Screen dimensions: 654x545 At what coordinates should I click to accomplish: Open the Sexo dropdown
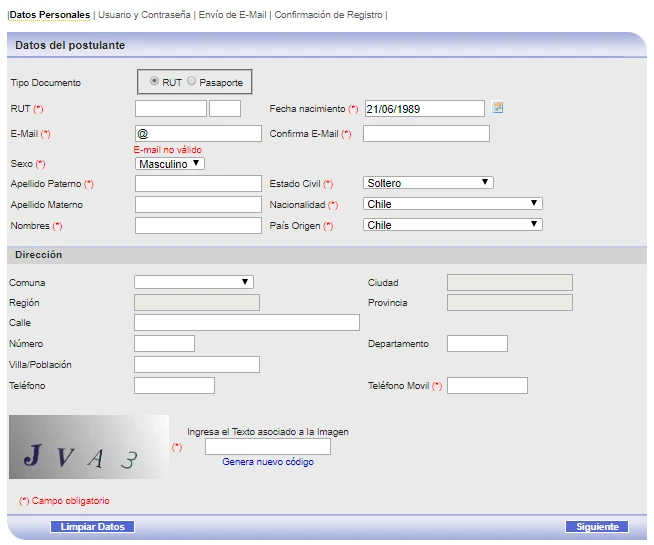(169, 163)
